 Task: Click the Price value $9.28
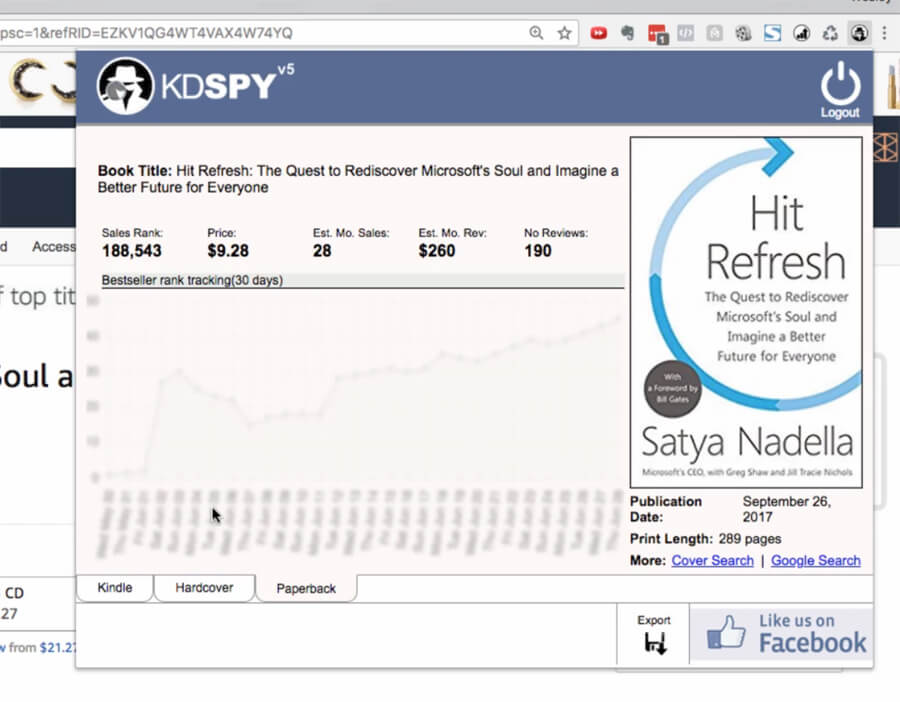(228, 251)
